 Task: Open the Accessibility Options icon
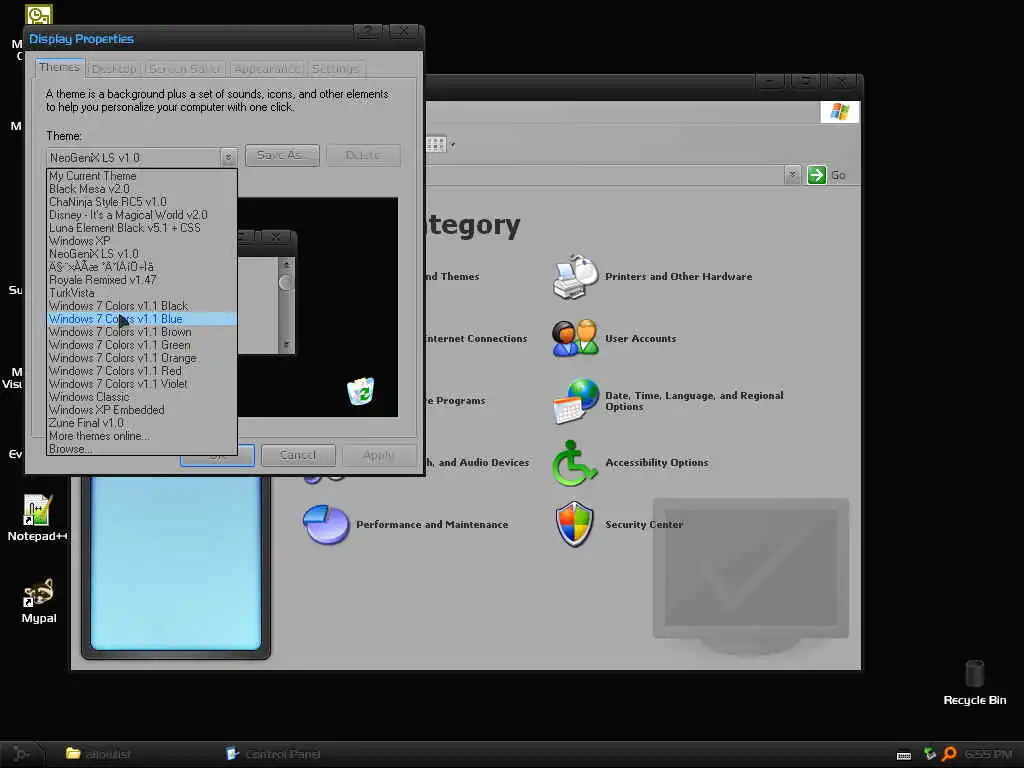[575, 462]
